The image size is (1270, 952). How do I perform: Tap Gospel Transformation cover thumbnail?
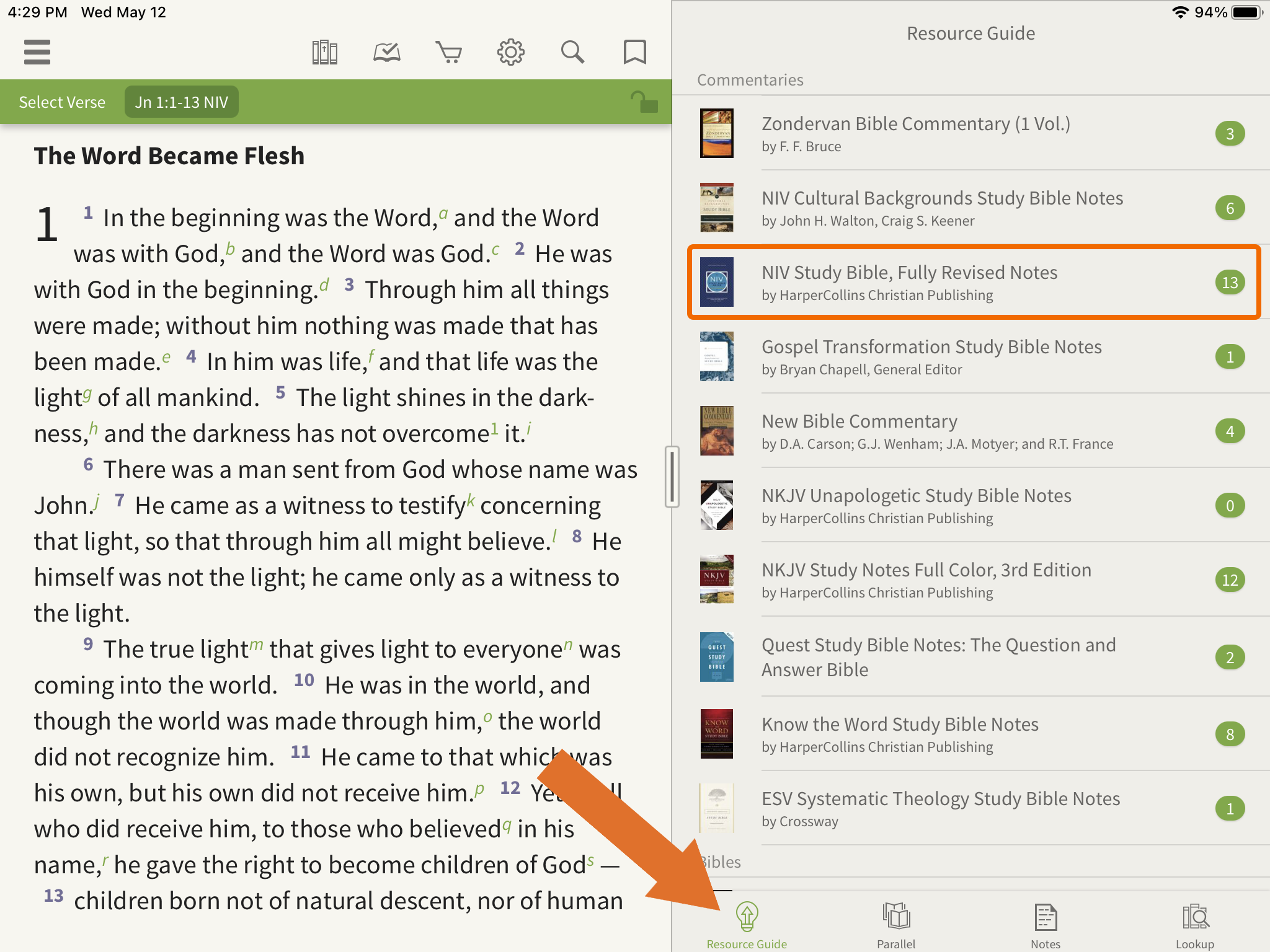coord(716,356)
